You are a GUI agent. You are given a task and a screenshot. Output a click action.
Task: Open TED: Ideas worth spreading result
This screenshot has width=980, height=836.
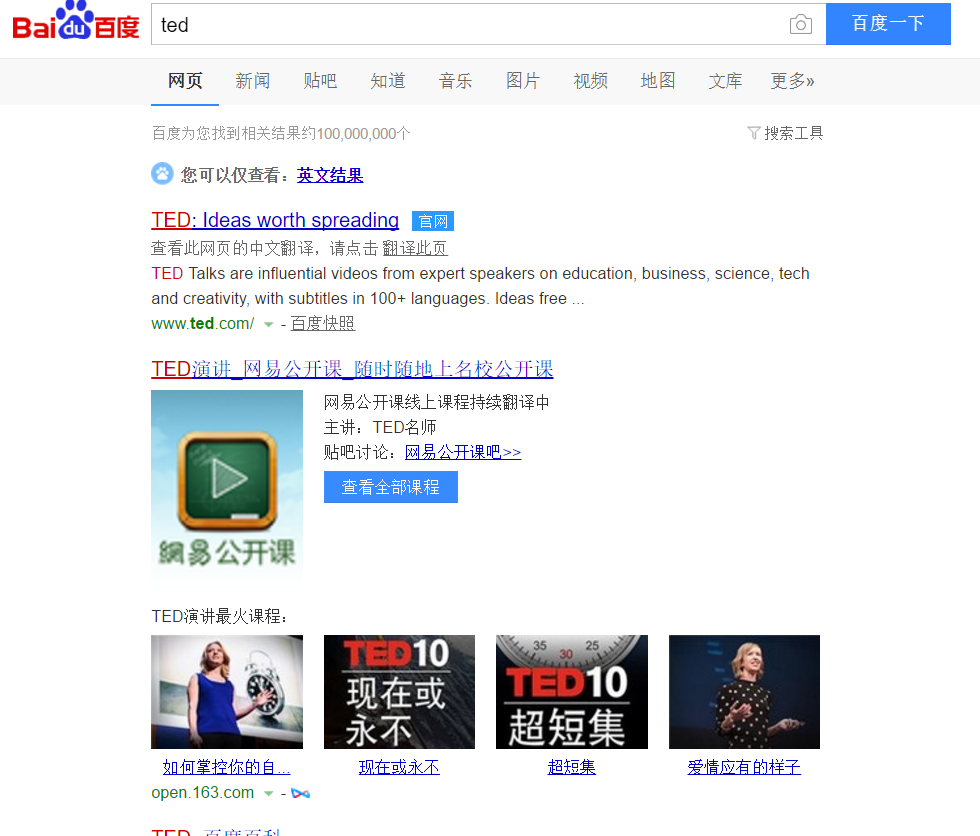(275, 220)
